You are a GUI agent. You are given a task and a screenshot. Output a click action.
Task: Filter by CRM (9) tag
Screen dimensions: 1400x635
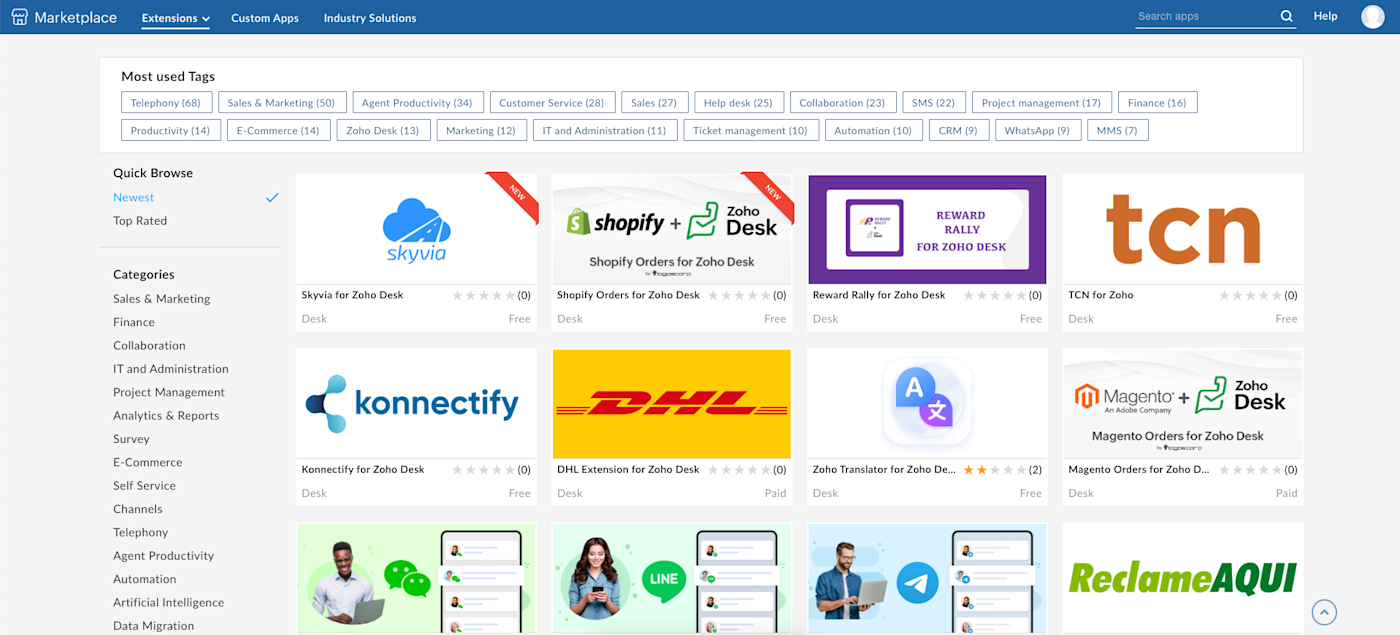958,130
